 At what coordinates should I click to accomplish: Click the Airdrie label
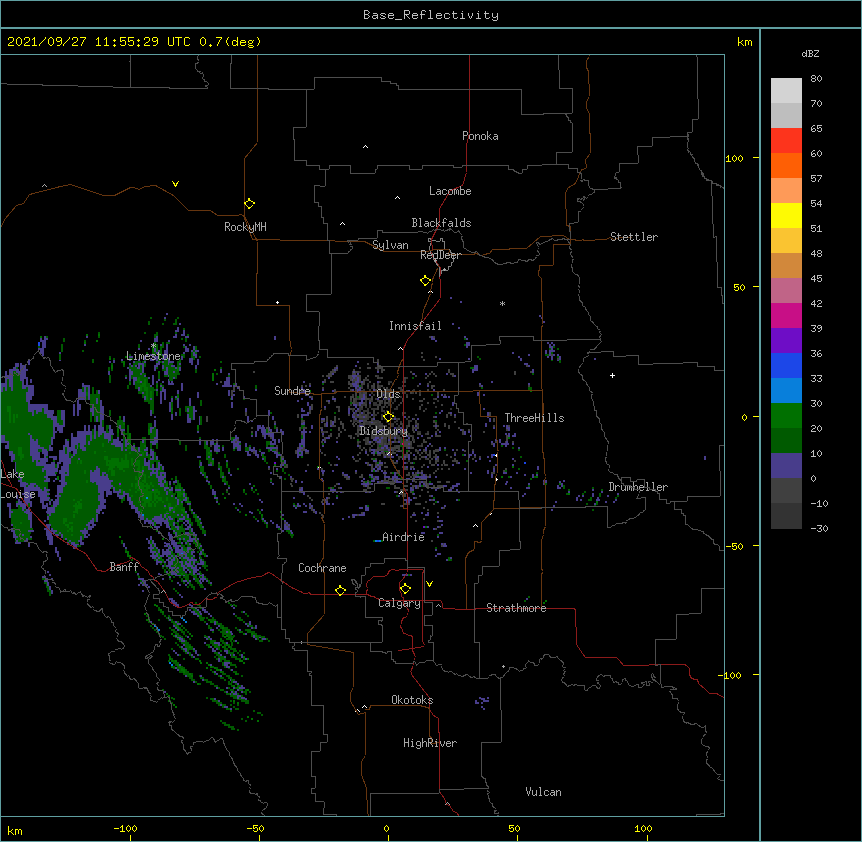click(x=404, y=537)
